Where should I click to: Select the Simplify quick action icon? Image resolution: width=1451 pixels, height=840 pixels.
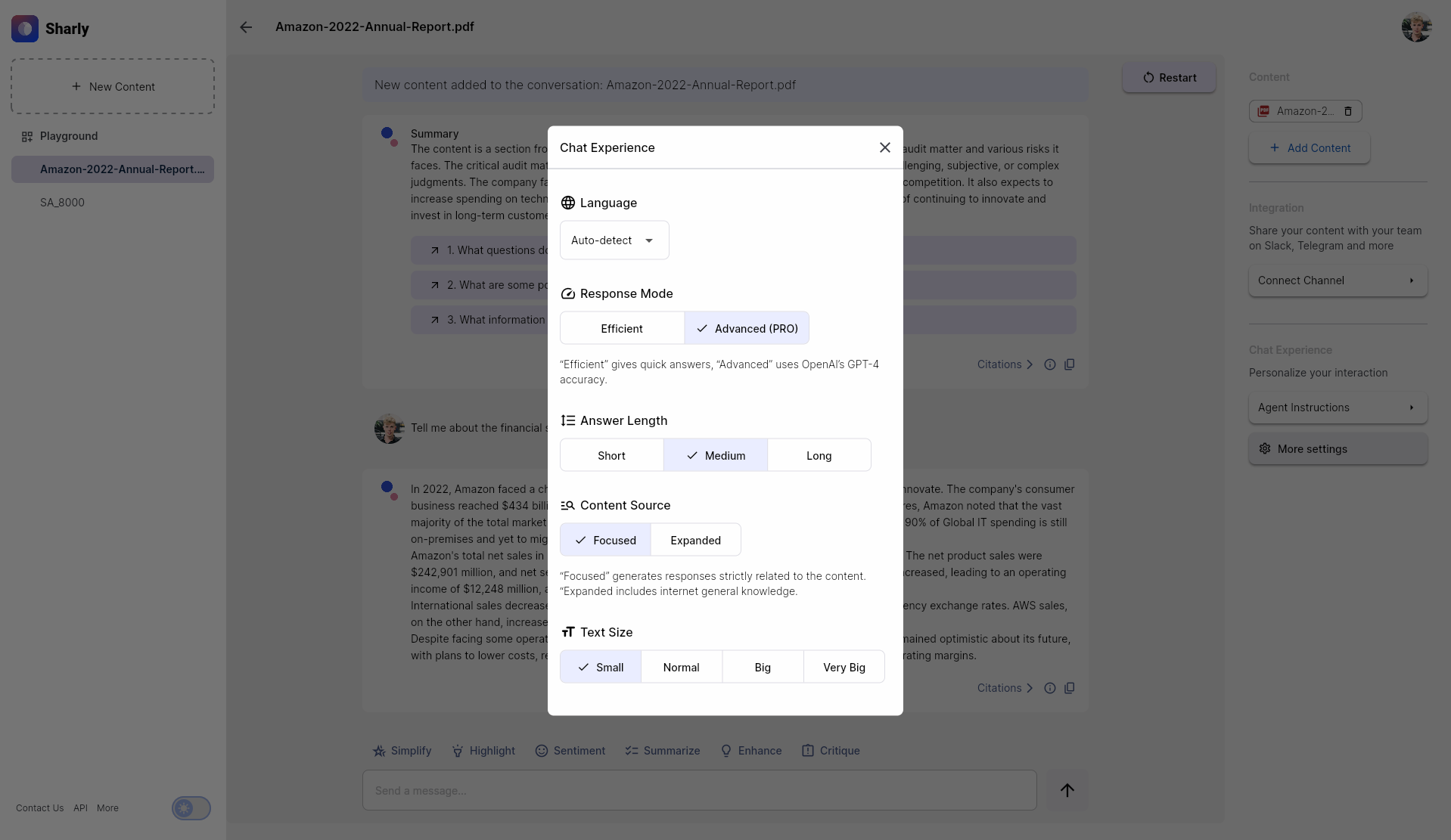click(378, 750)
